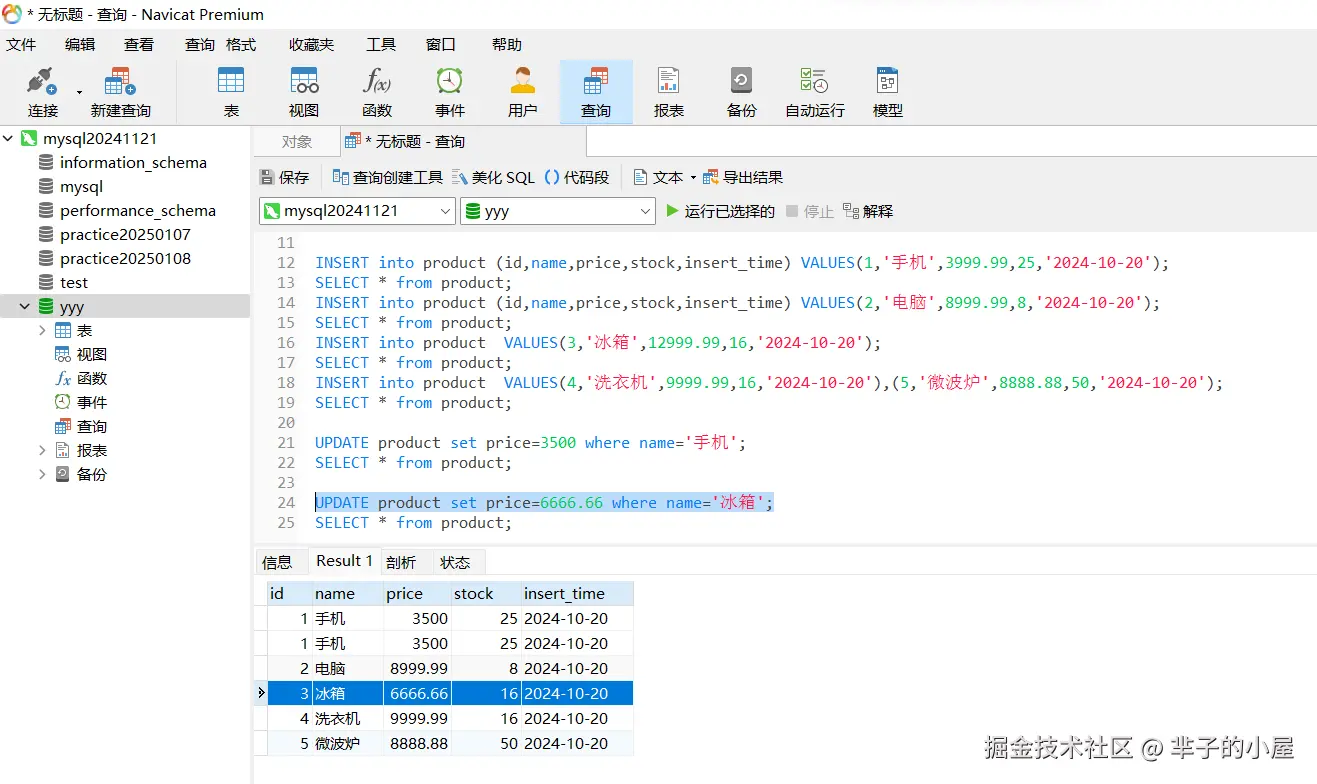Viewport: 1317px width, 784px height.
Task: Open the Connection button dropdown arrow
Action: pos(79,93)
